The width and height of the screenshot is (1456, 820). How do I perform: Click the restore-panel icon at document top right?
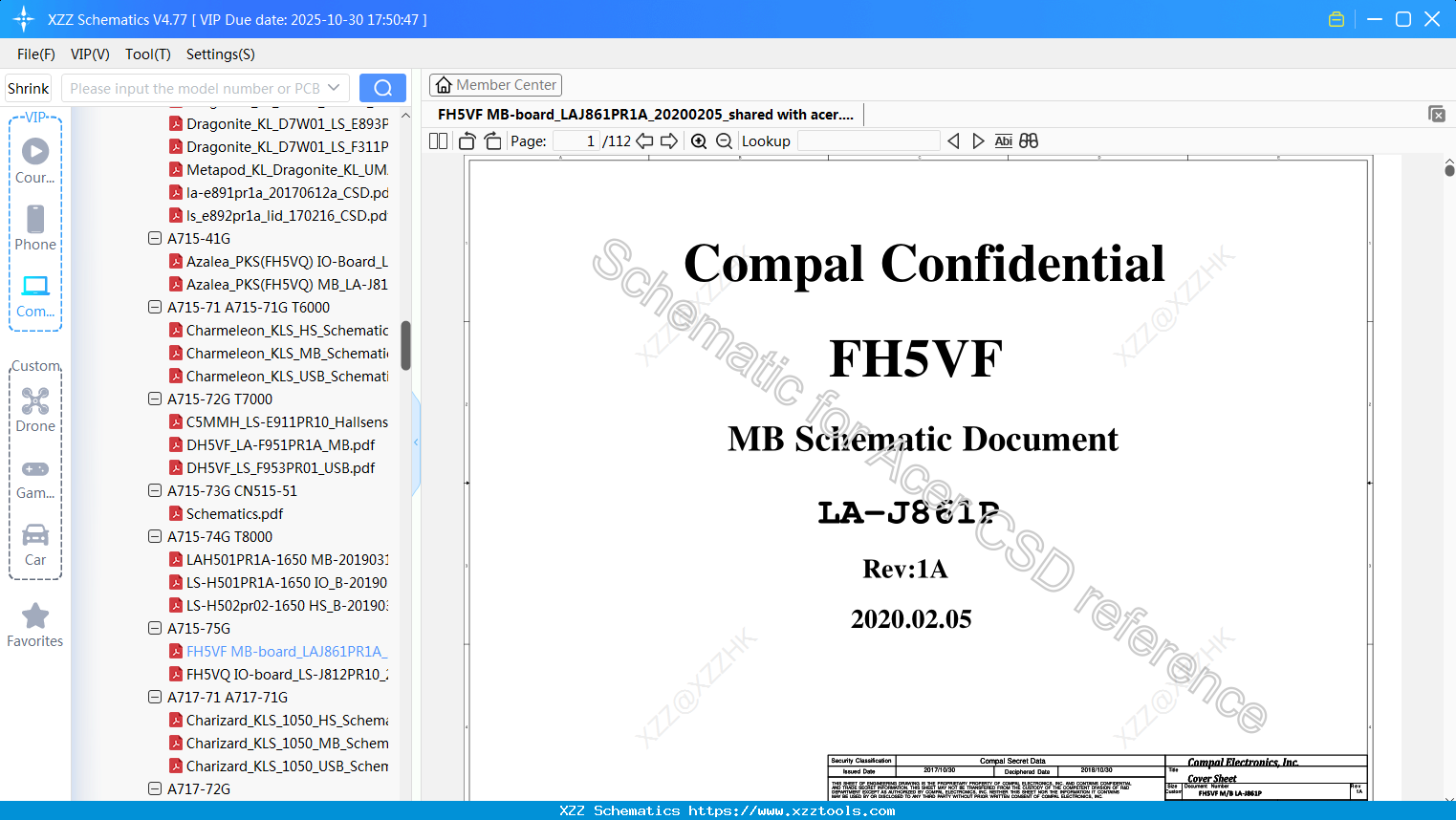(x=1437, y=114)
